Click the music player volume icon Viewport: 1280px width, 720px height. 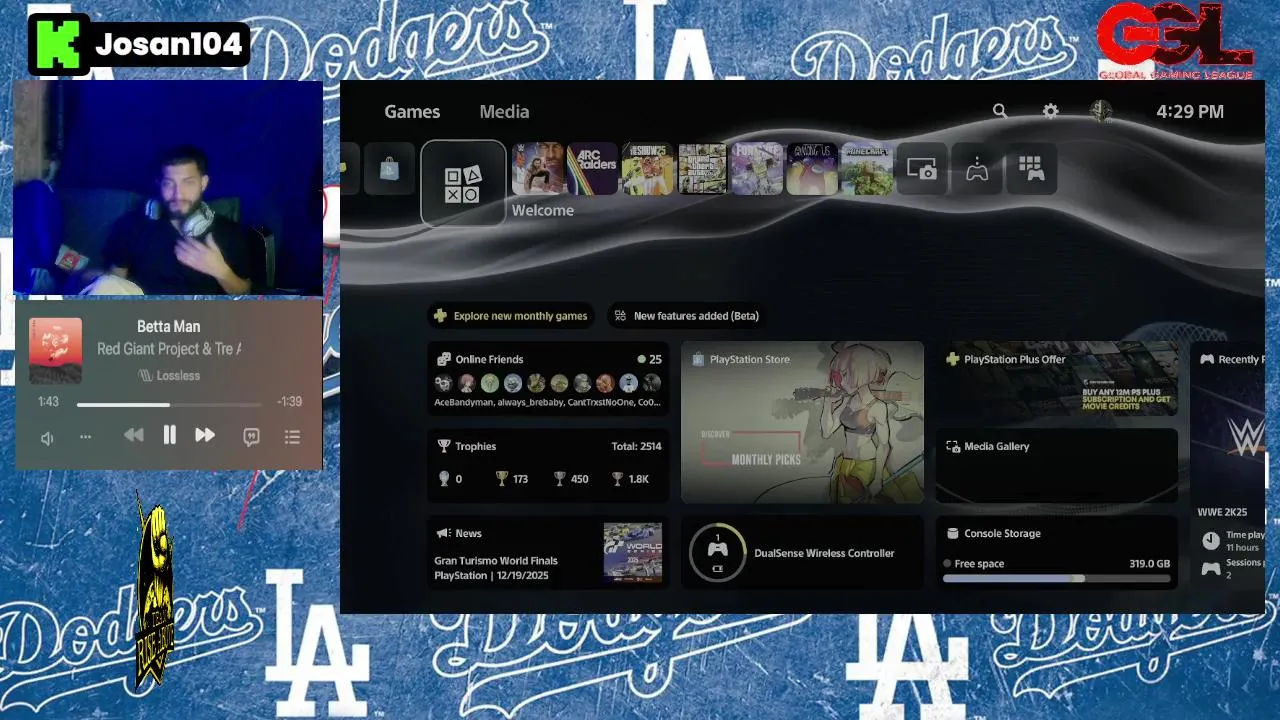click(x=47, y=438)
